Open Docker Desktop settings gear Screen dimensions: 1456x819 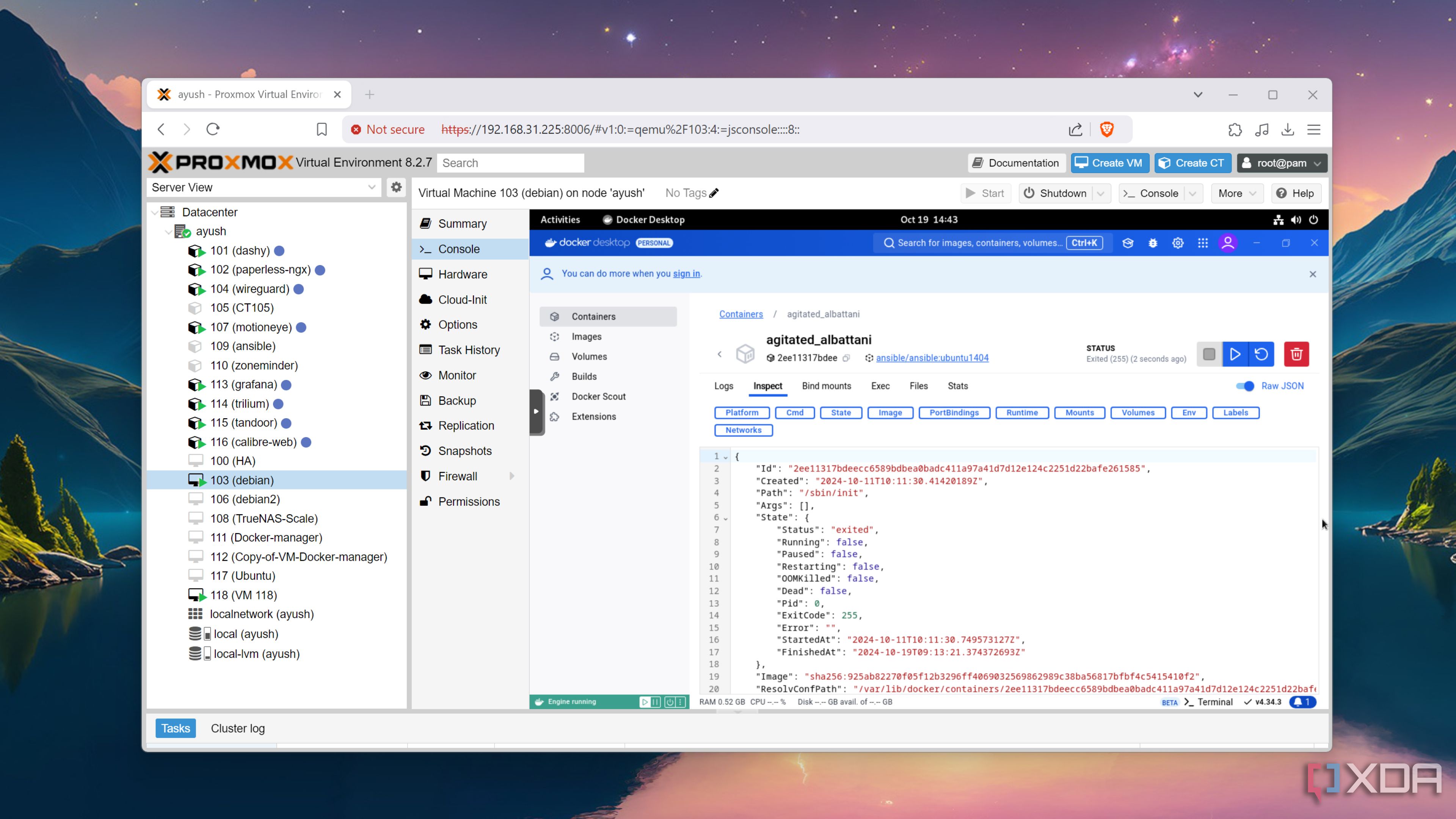coord(1178,243)
